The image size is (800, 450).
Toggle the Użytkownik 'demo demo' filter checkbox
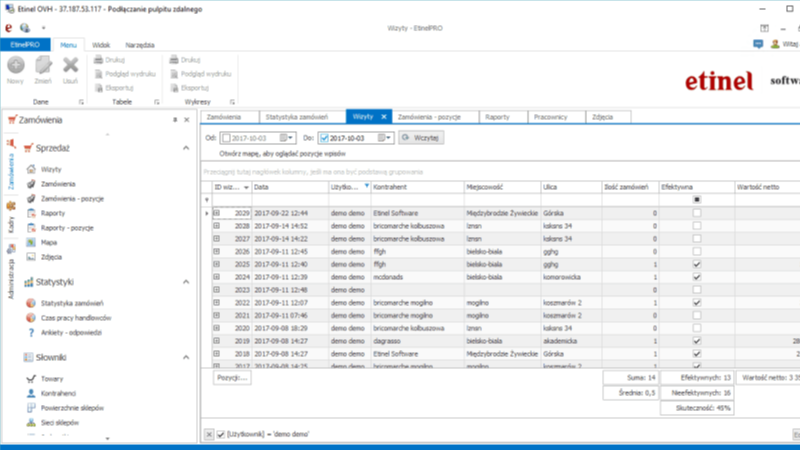[220, 434]
